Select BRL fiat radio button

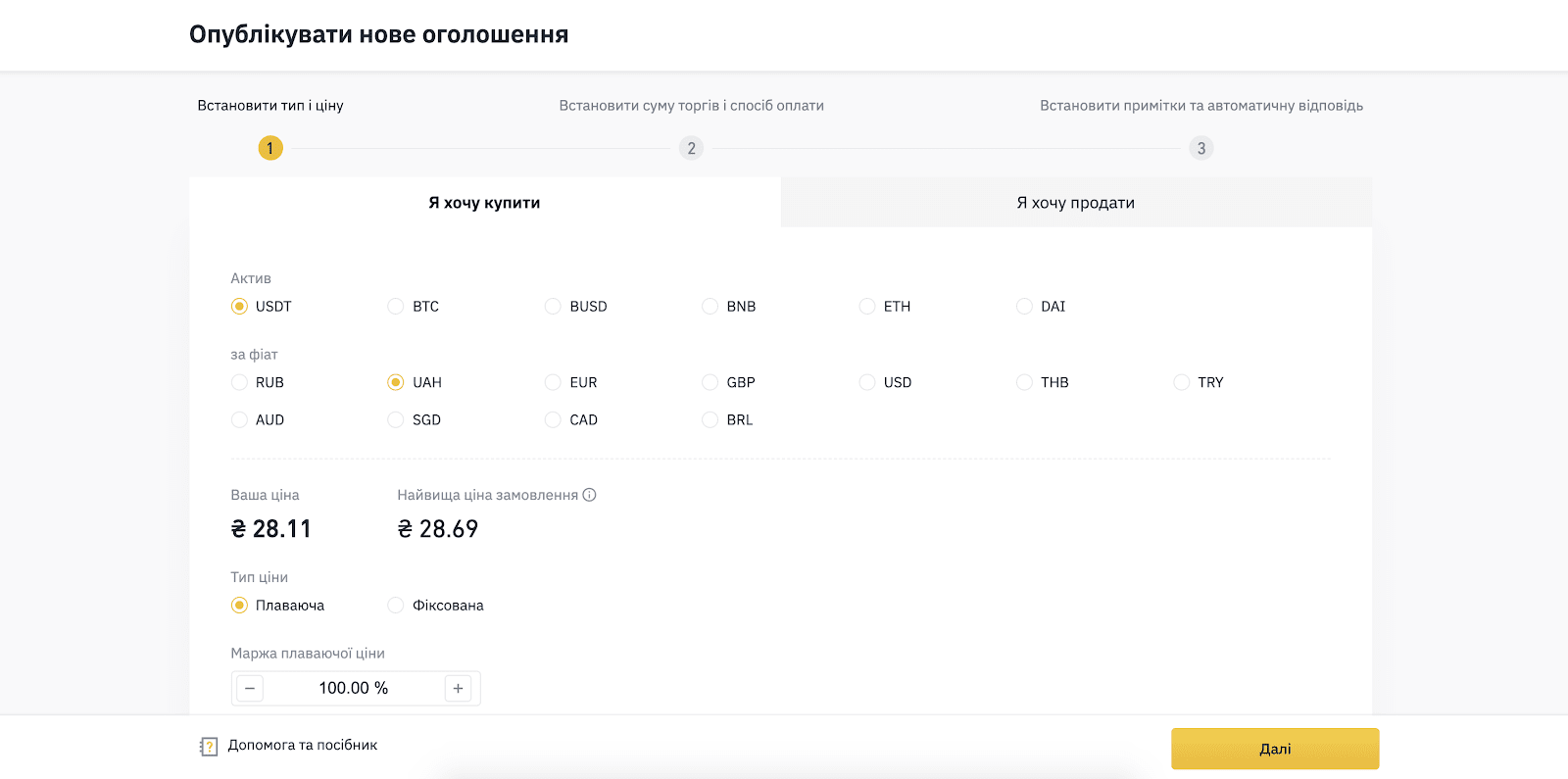[710, 419]
